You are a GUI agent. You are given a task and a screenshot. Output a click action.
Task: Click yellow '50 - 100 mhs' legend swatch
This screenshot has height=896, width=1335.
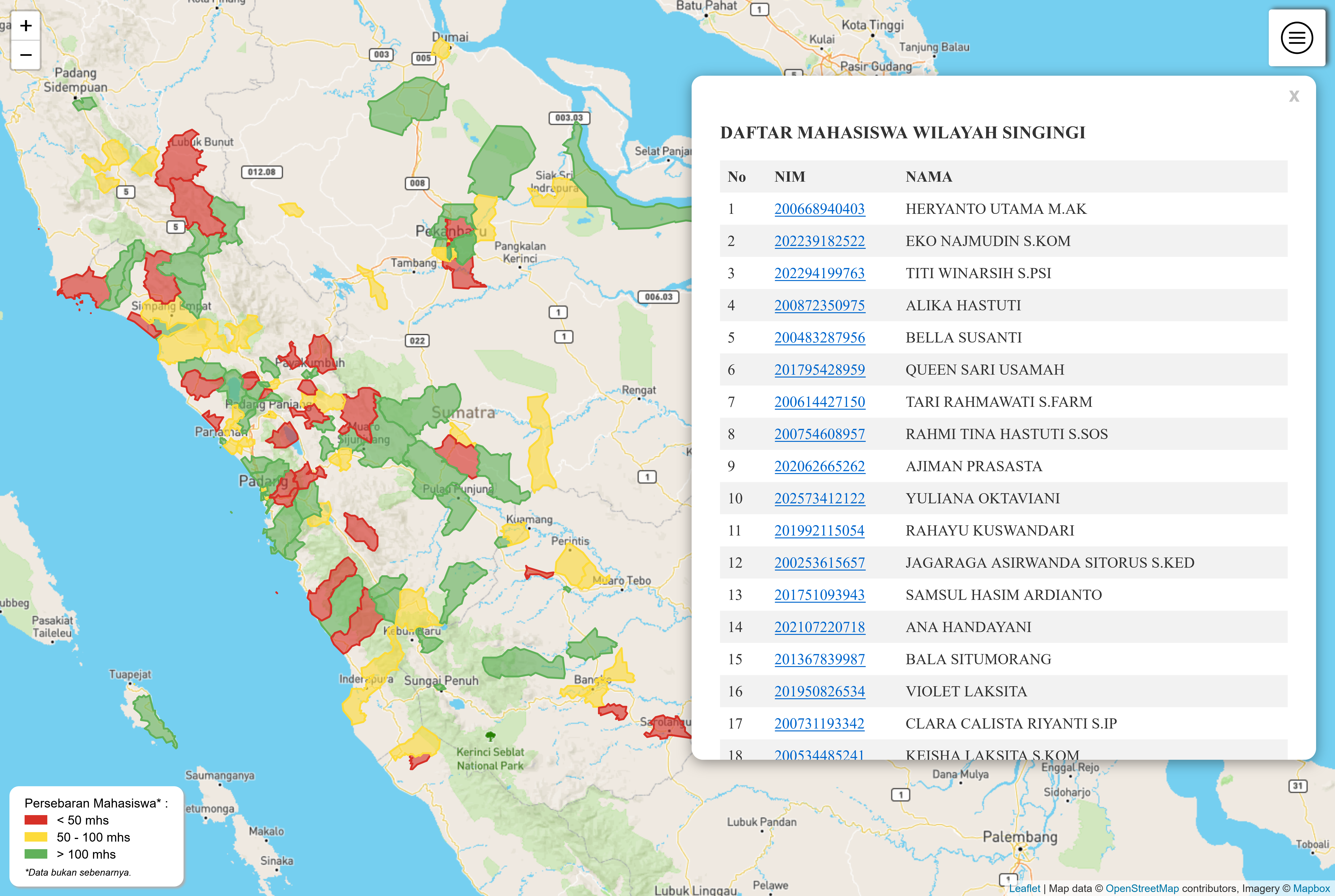pos(36,837)
